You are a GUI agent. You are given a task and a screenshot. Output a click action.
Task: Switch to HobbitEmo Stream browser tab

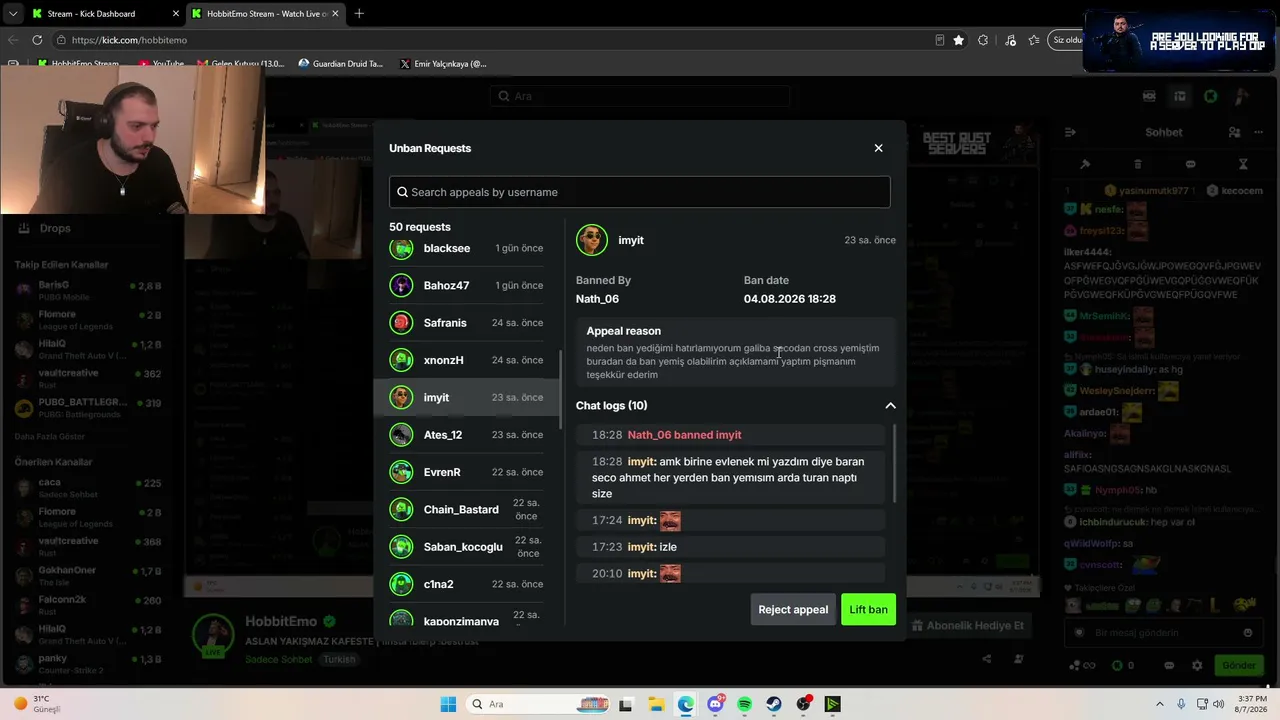coord(265,14)
